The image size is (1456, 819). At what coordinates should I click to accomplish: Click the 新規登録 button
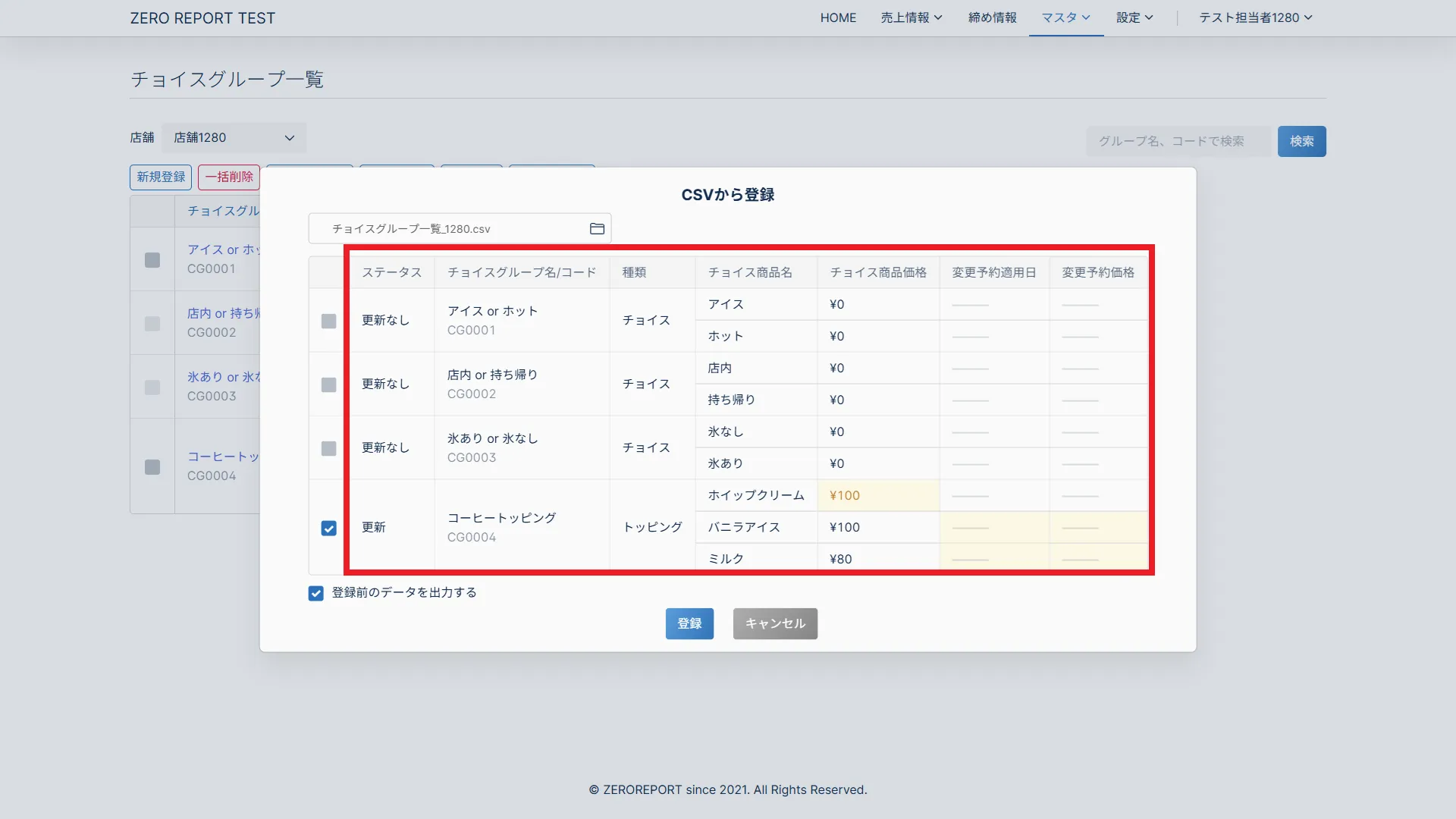[x=161, y=177]
